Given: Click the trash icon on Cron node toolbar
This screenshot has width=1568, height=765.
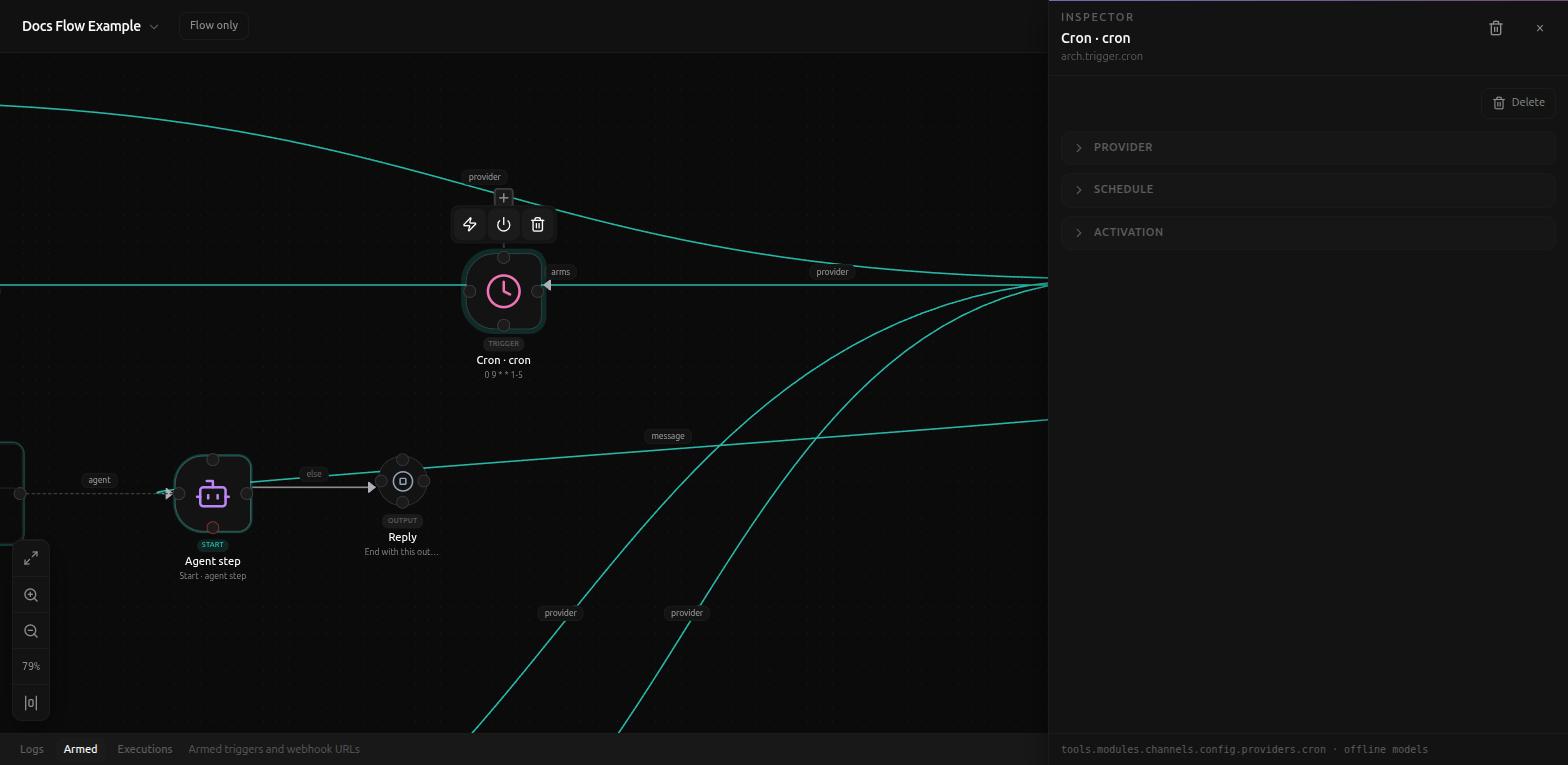Looking at the screenshot, I should 538,225.
